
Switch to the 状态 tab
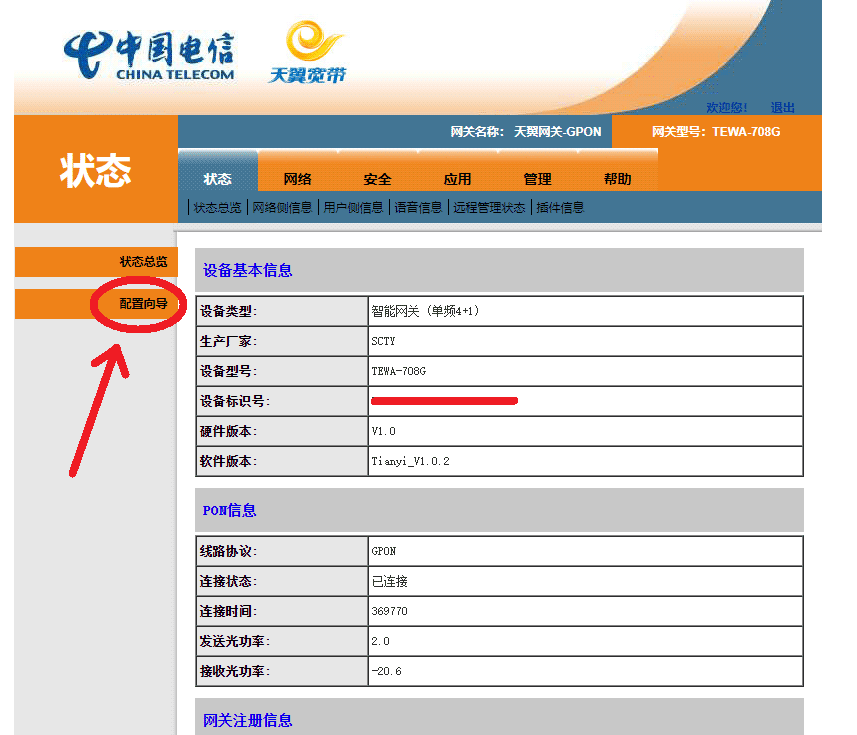(217, 179)
